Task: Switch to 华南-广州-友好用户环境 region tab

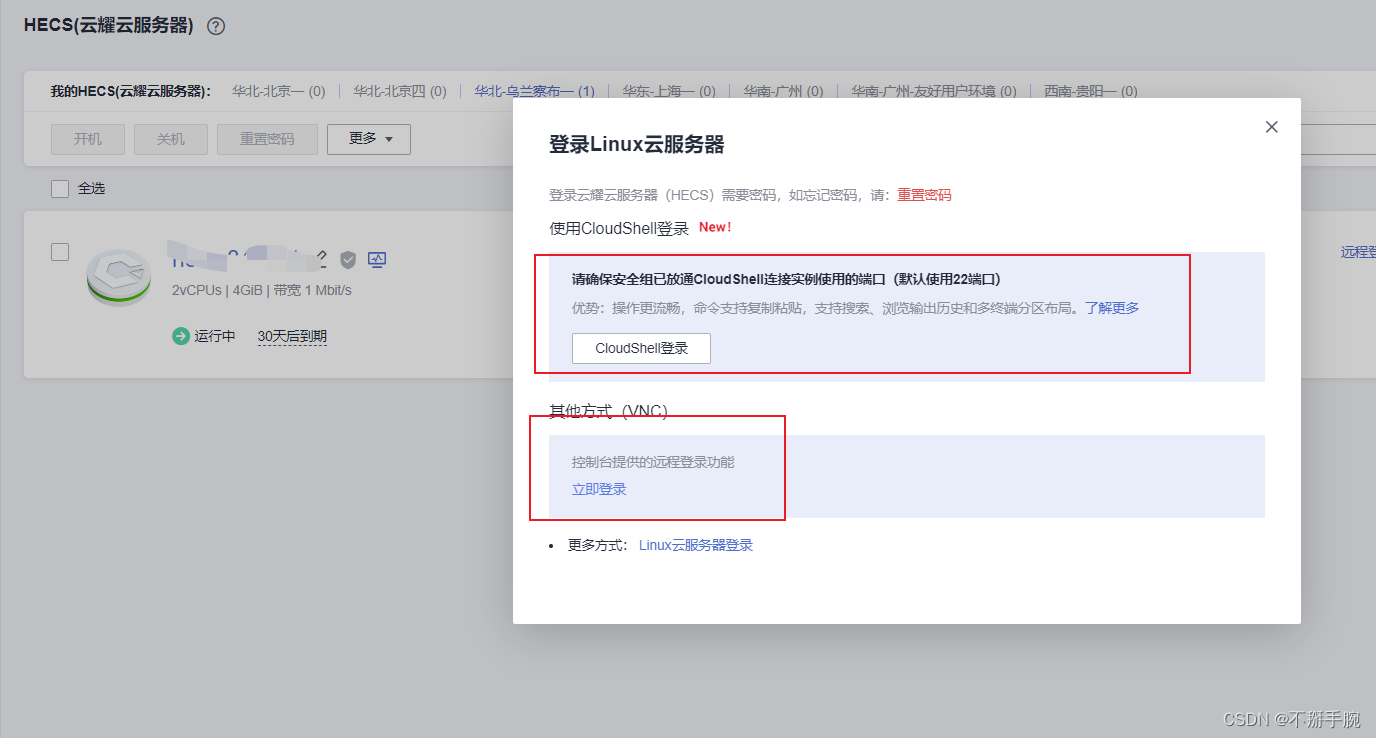Action: pyautogui.click(x=934, y=91)
